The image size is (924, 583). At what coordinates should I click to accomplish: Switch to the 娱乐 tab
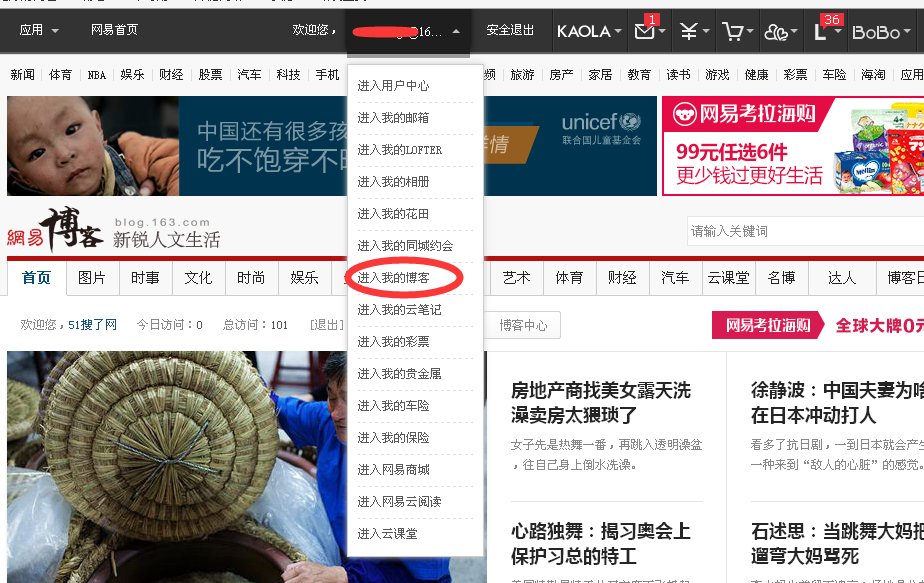[x=304, y=279]
